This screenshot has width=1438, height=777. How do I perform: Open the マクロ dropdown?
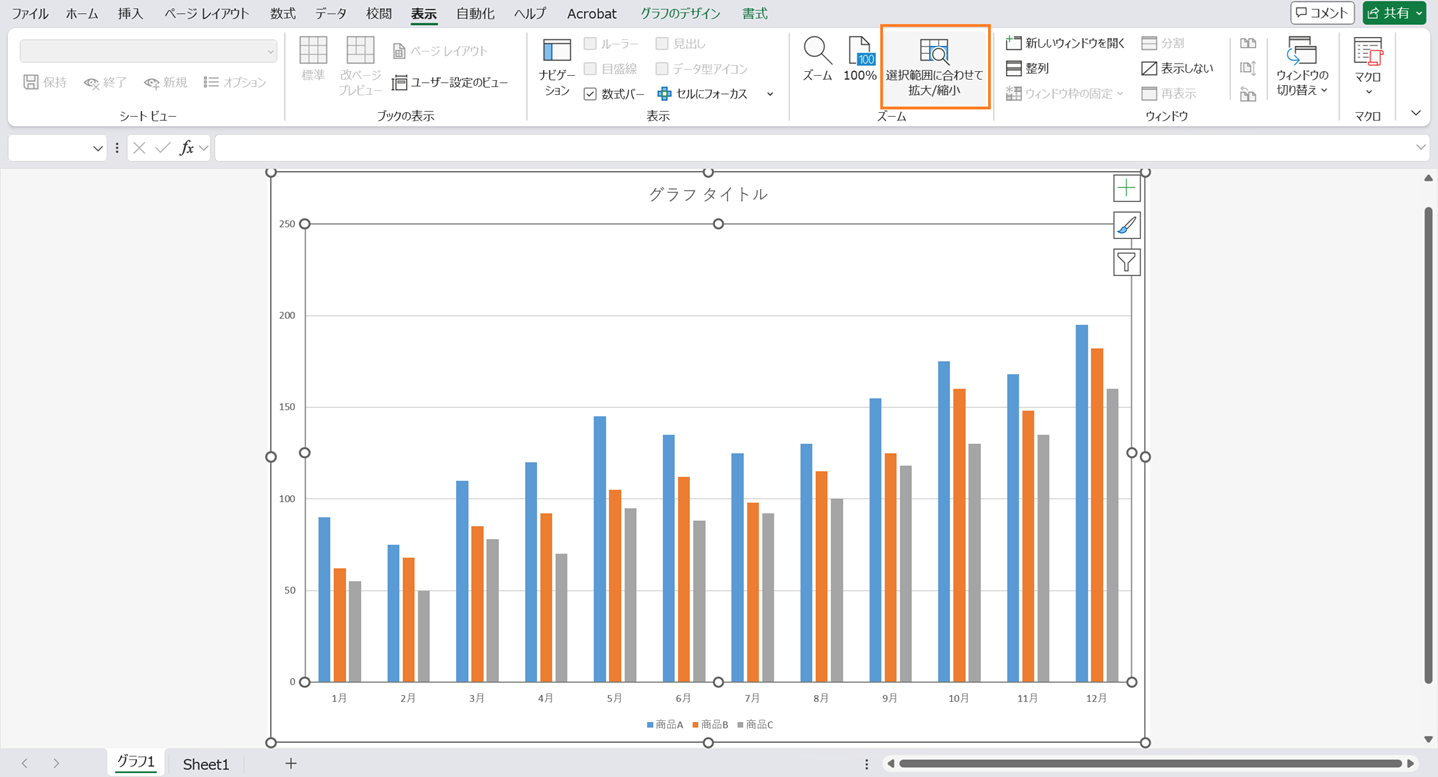point(1368,67)
